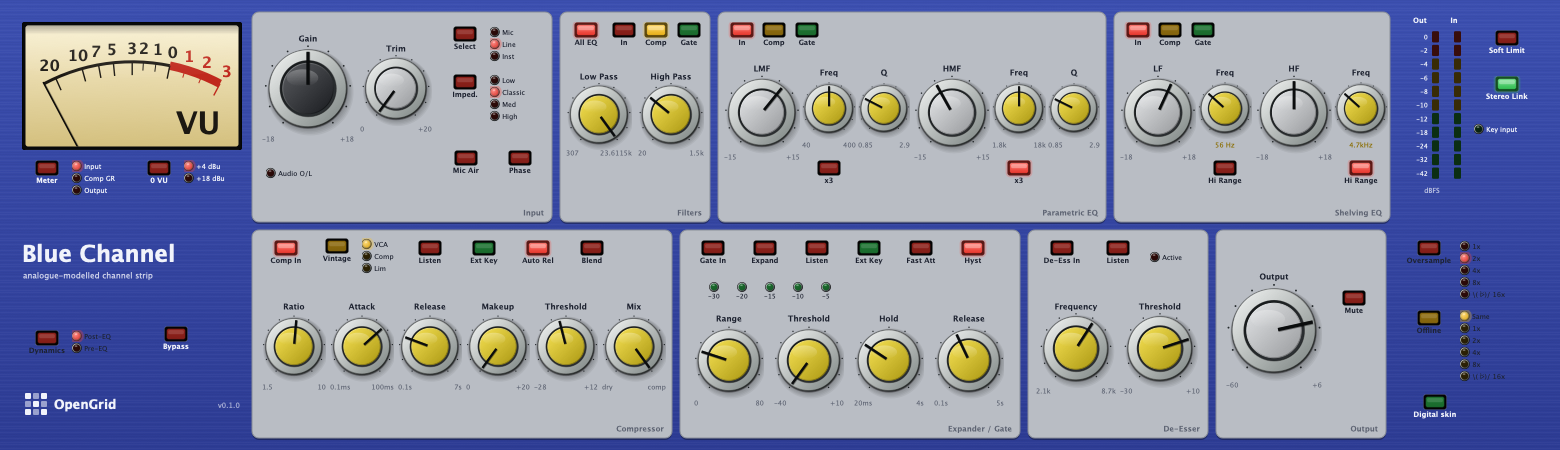The image size is (1560, 450).
Task: Click the input Select button
Action: coord(465,34)
